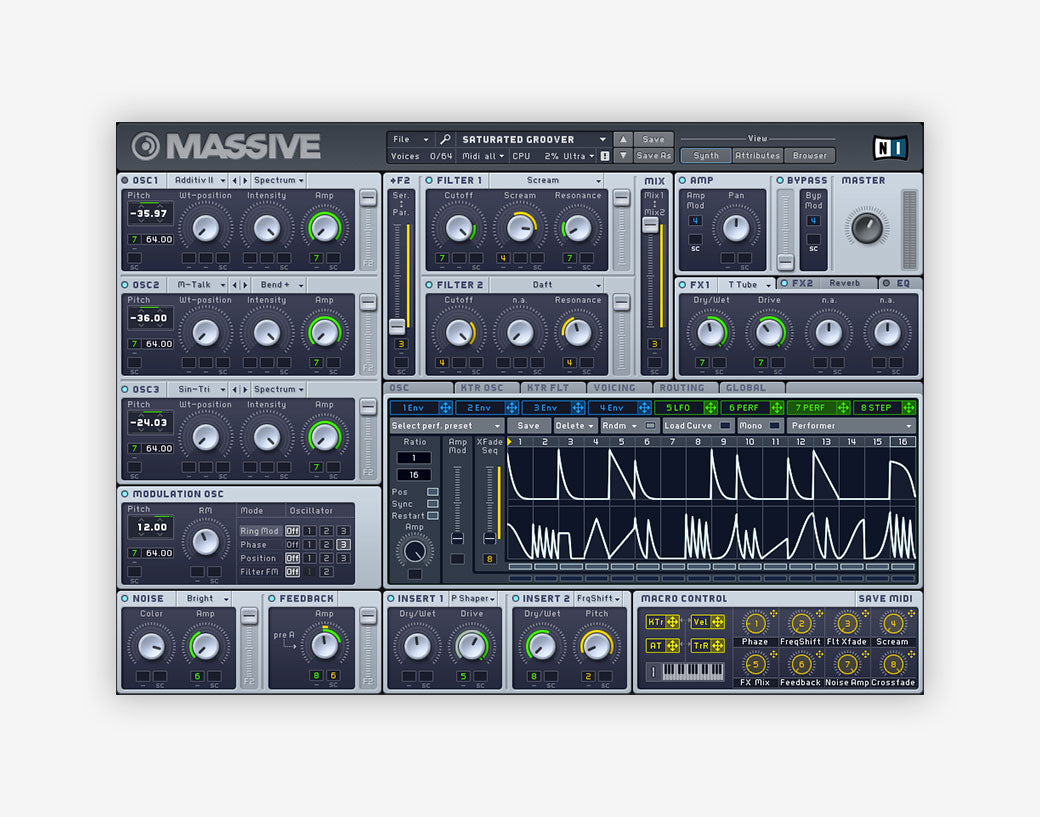Click the Massive logo
The image size is (1040, 817).
pos(226,147)
